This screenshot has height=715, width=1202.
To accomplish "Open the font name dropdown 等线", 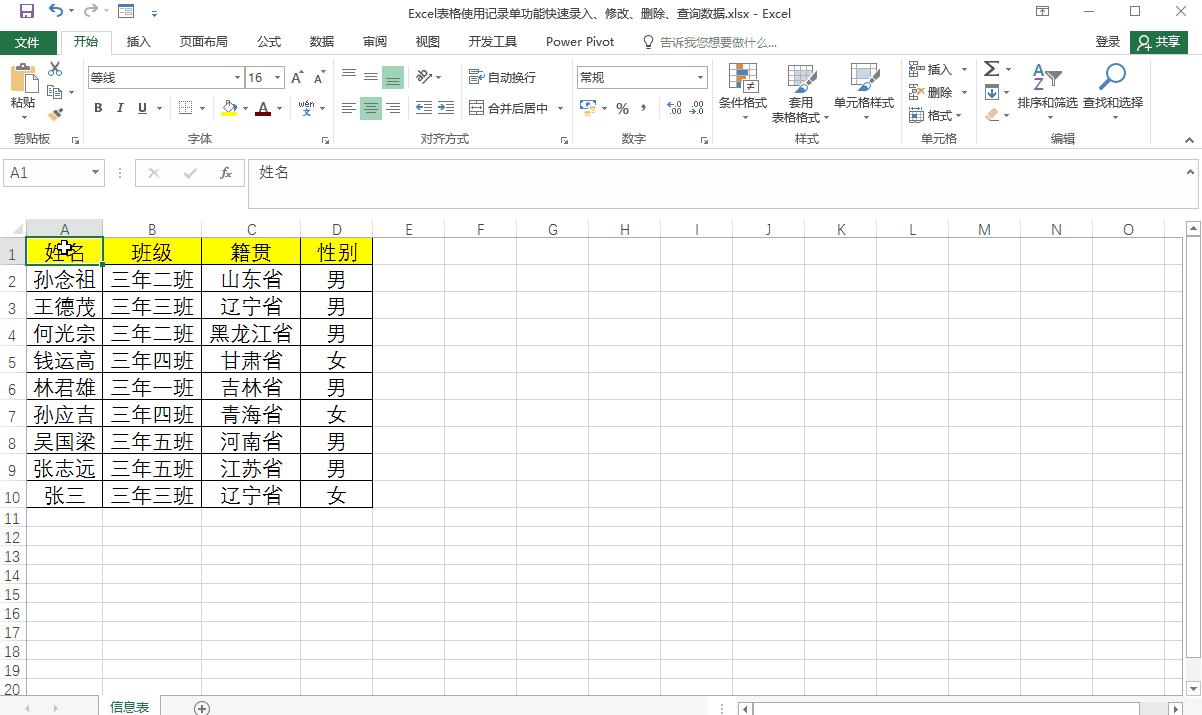I will point(237,77).
